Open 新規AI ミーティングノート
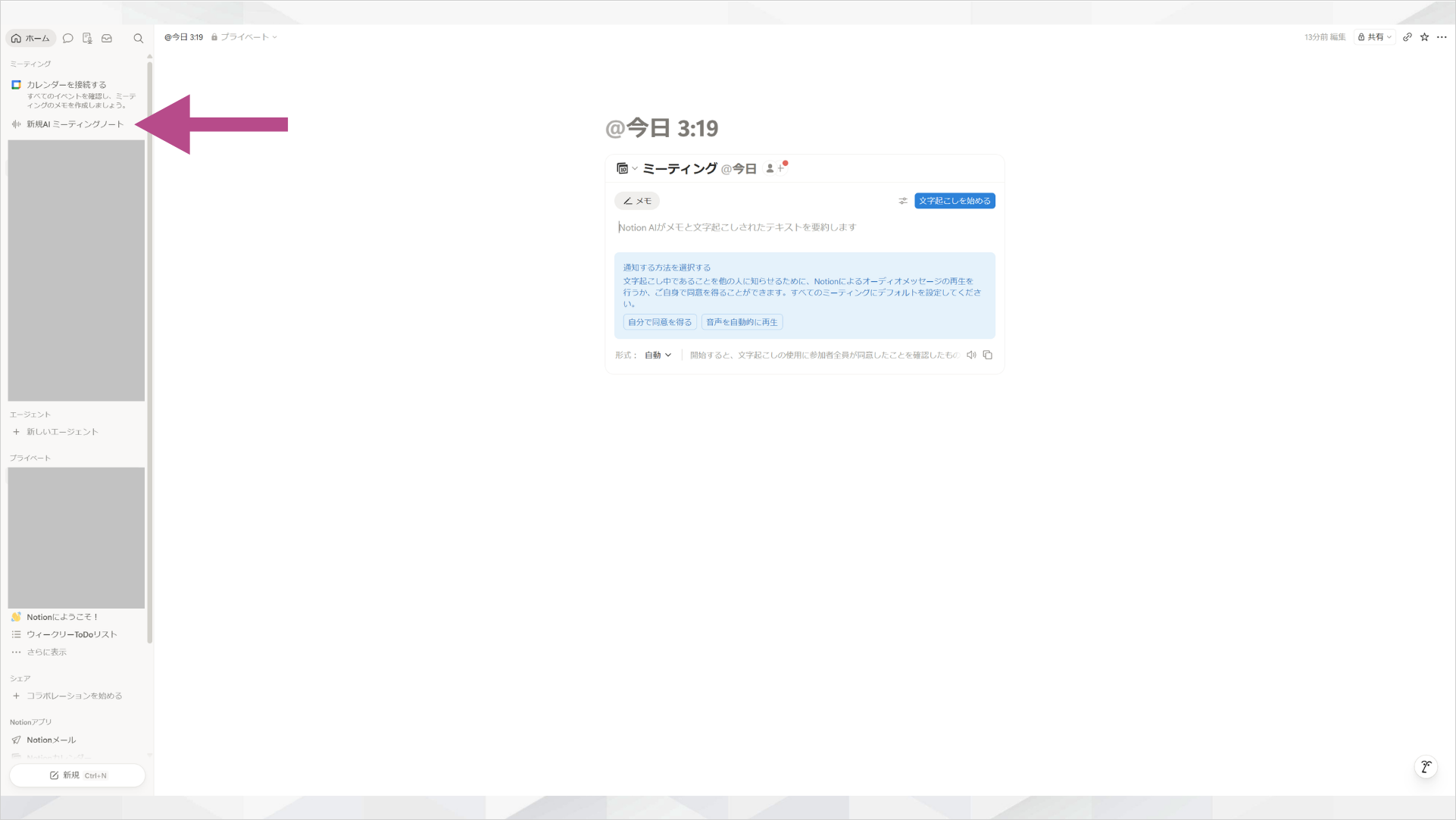The width and height of the screenshot is (1456, 820). pyautogui.click(x=75, y=124)
